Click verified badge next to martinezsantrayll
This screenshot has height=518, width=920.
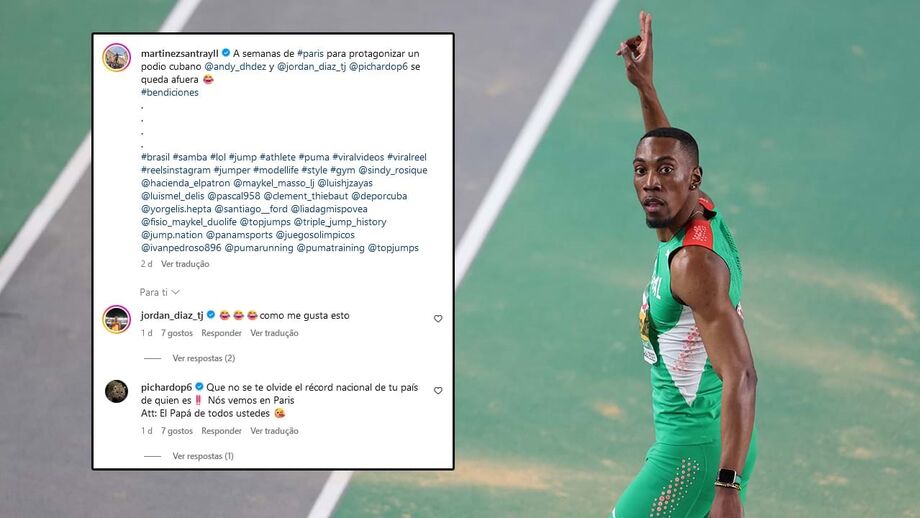click(226, 53)
